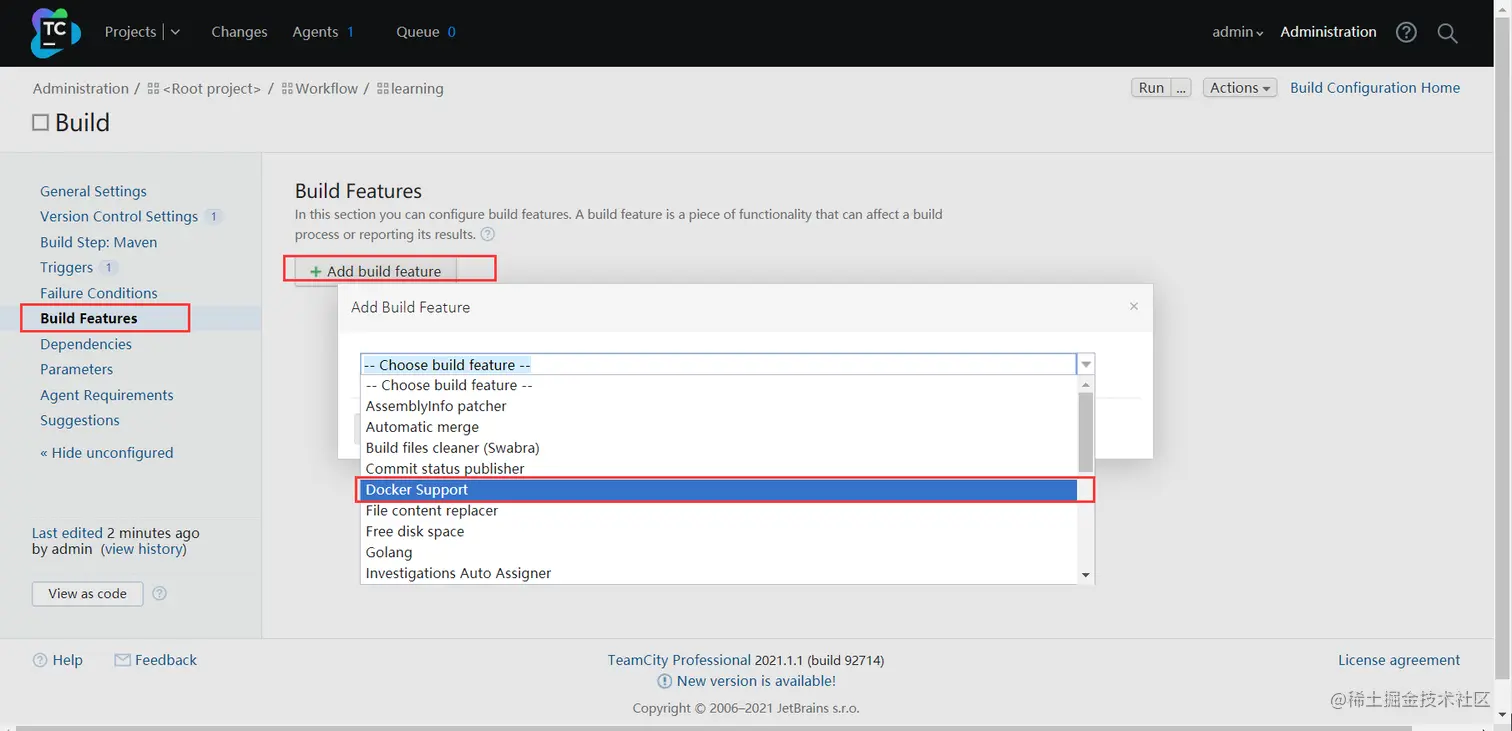Open the admin user dropdown
The height and width of the screenshot is (731, 1512).
1238,32
